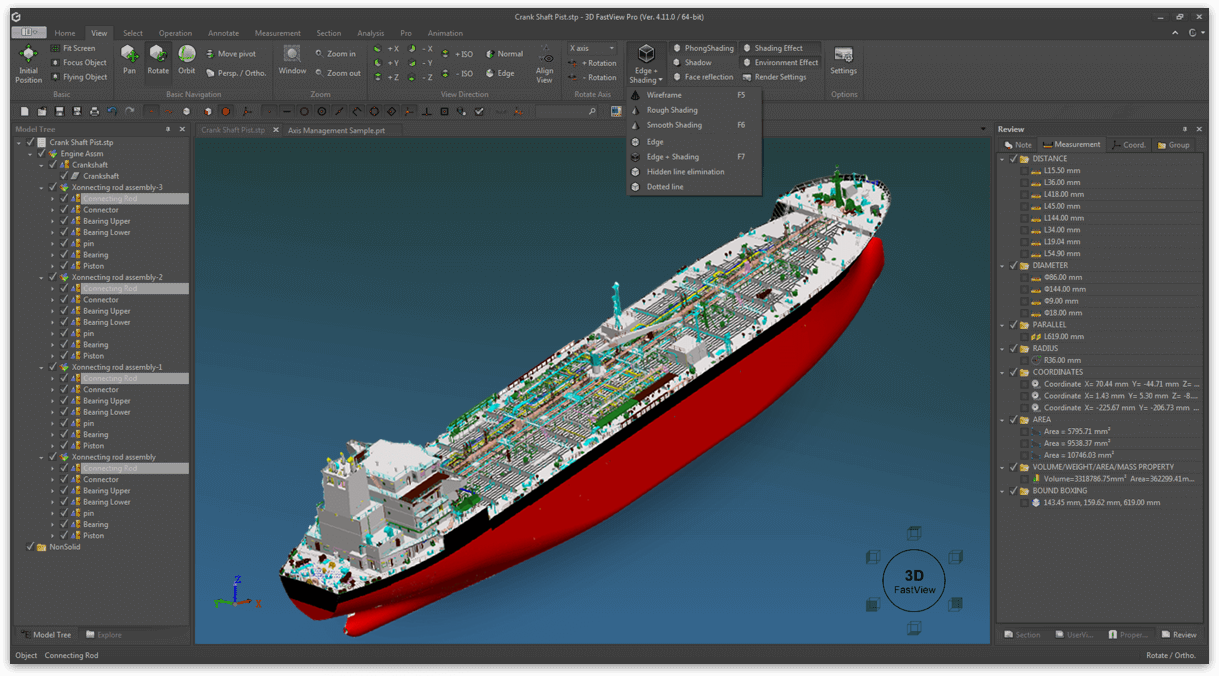
Task: Select the Piston row under Xonnecting rod assembly-1
Action: 93,446
